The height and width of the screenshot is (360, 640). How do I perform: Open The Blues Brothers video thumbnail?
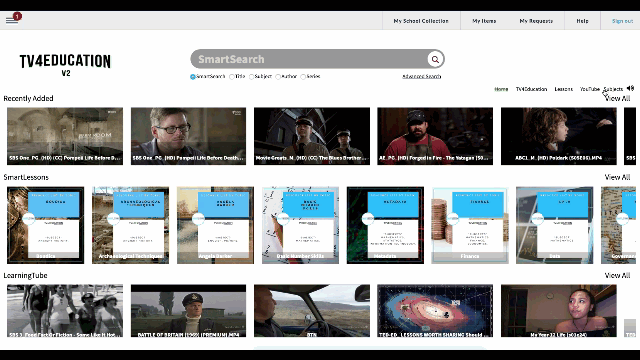pos(312,136)
